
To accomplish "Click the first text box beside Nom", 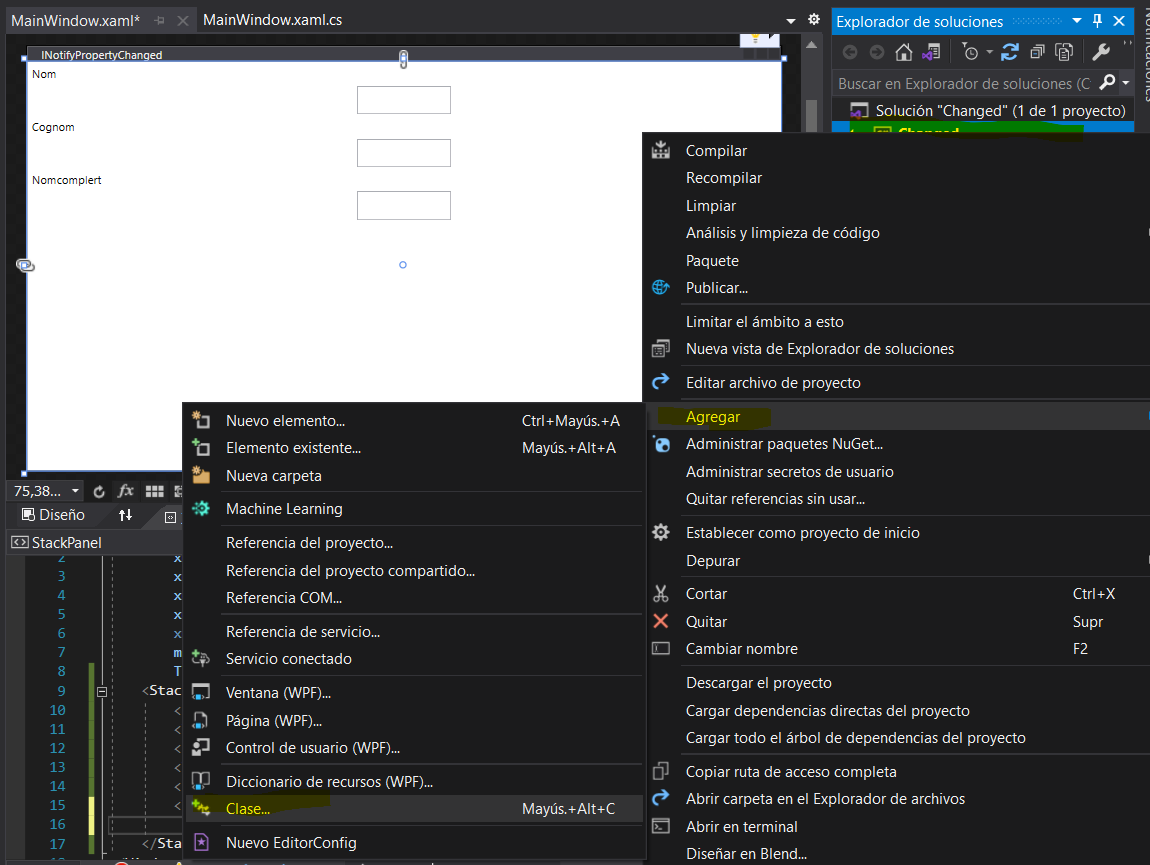I will [x=403, y=100].
